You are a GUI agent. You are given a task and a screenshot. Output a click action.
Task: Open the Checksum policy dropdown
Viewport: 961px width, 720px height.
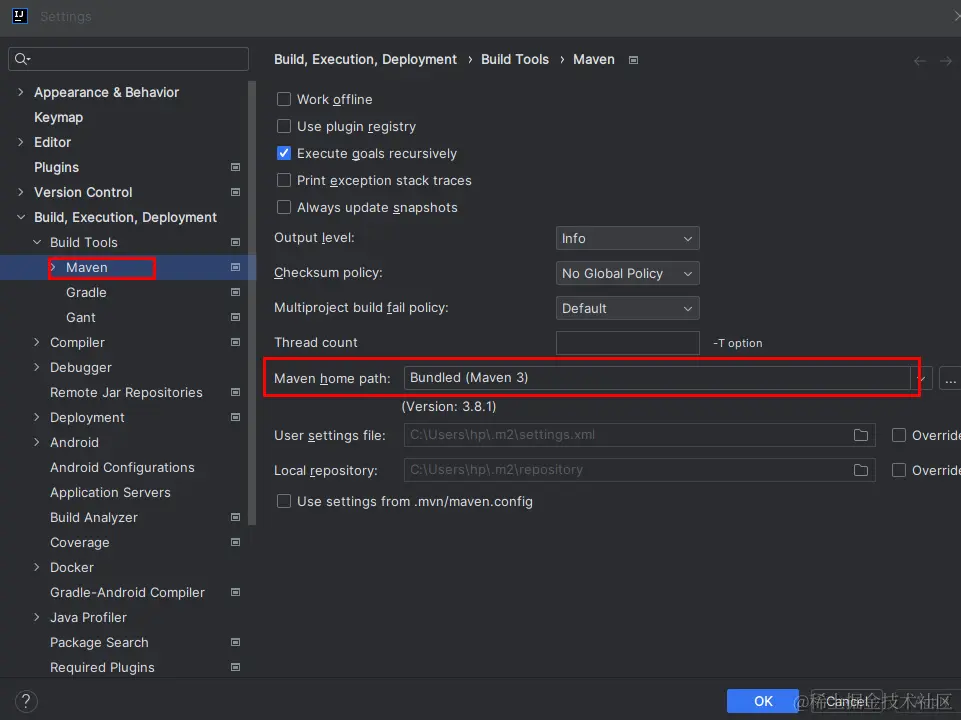tap(627, 273)
